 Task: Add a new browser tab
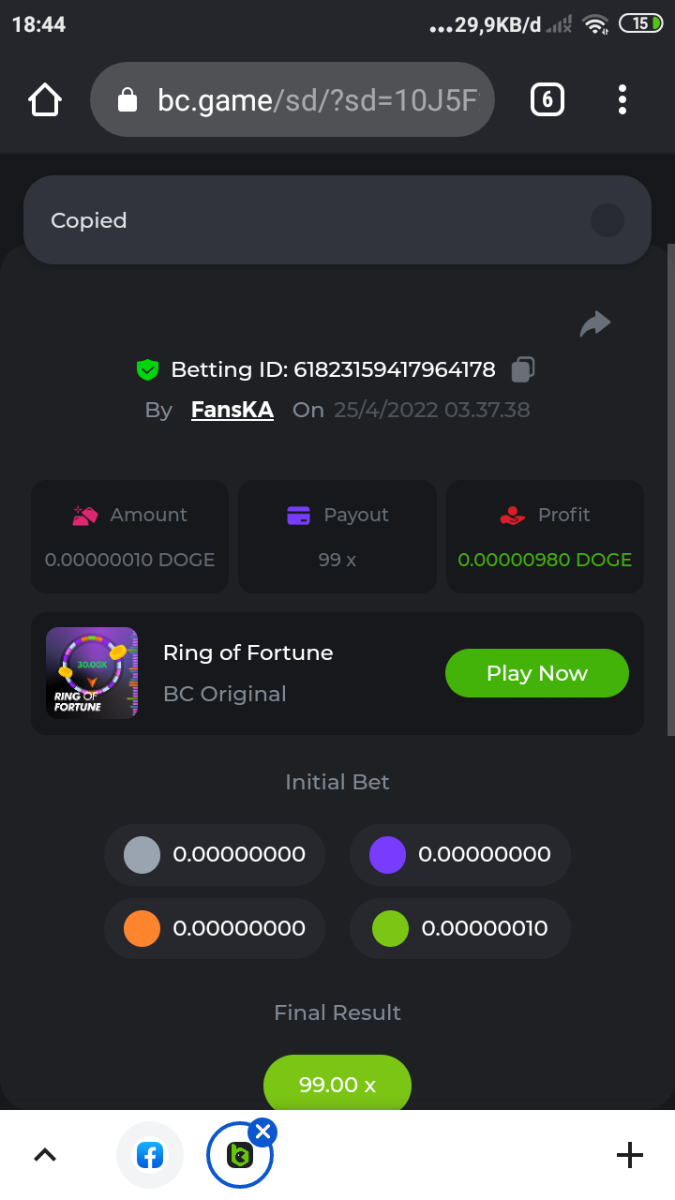(x=629, y=1156)
